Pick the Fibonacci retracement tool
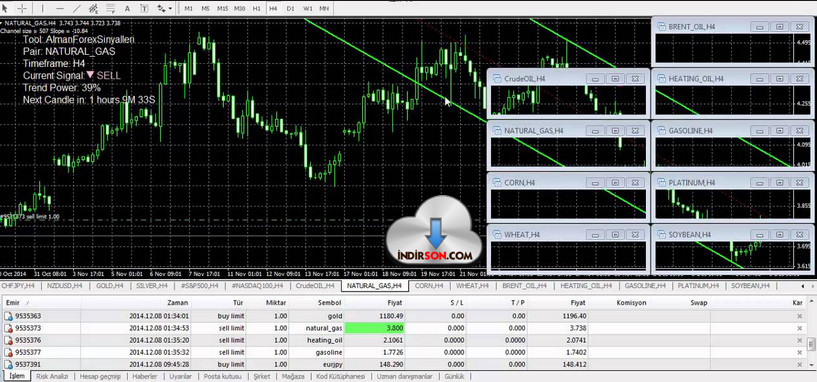 [110, 8]
